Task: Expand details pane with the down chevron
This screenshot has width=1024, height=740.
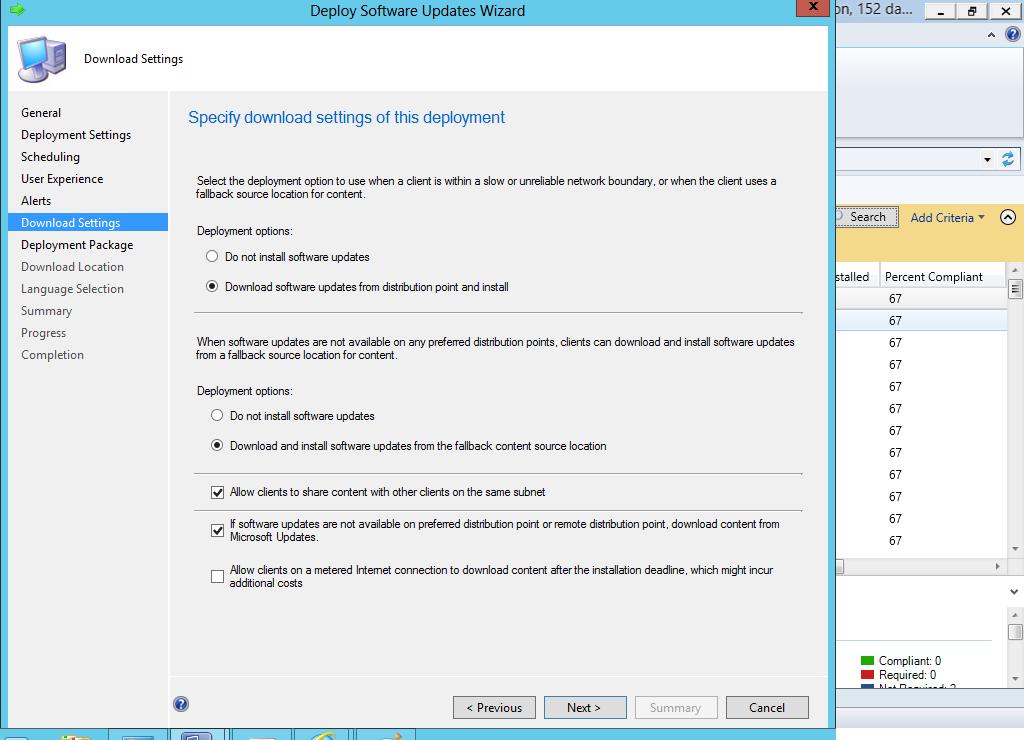Action: click(x=1014, y=592)
